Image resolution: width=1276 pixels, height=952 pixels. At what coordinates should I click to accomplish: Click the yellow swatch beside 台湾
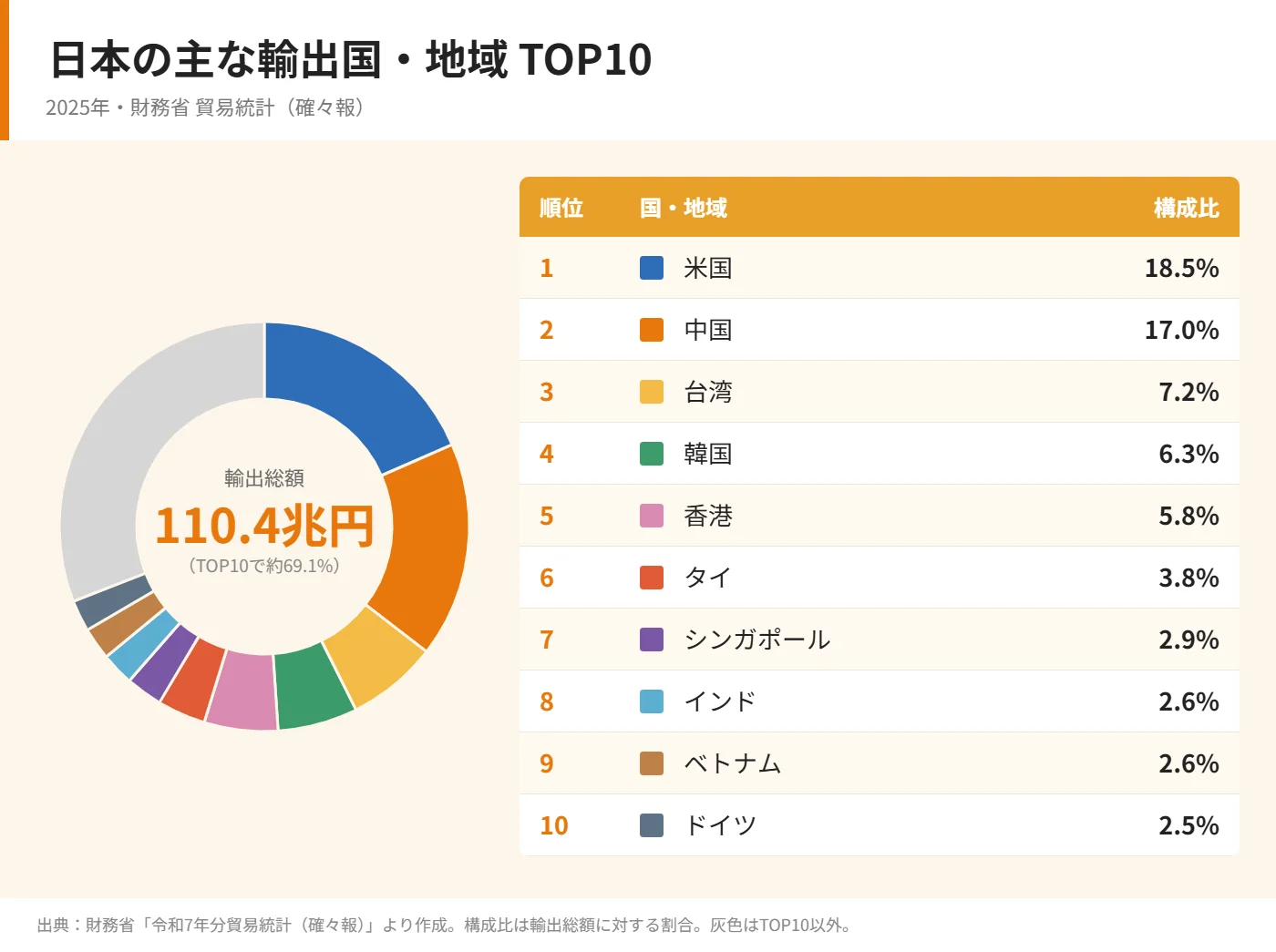point(652,392)
